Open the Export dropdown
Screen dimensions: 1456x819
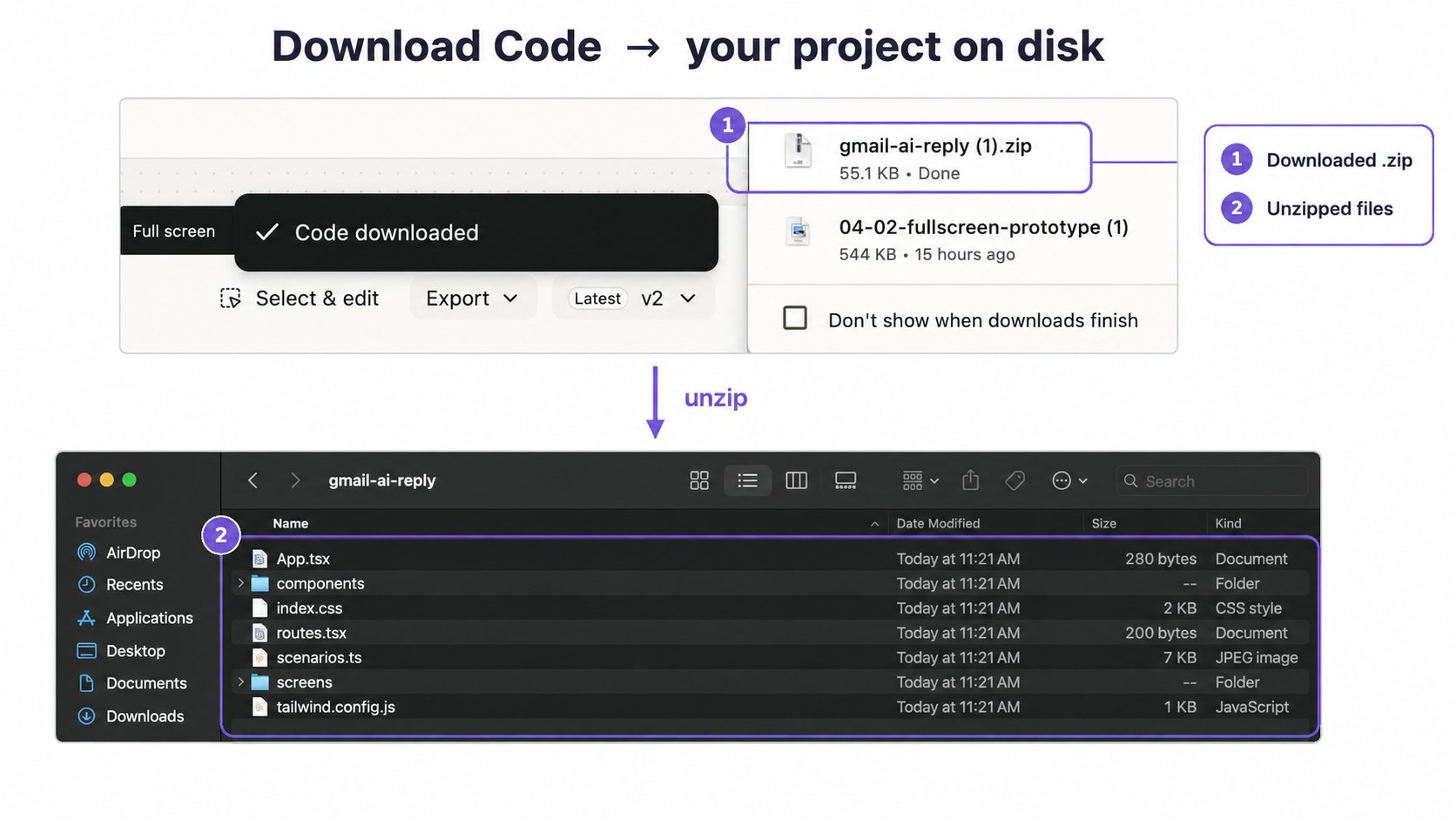pos(473,299)
